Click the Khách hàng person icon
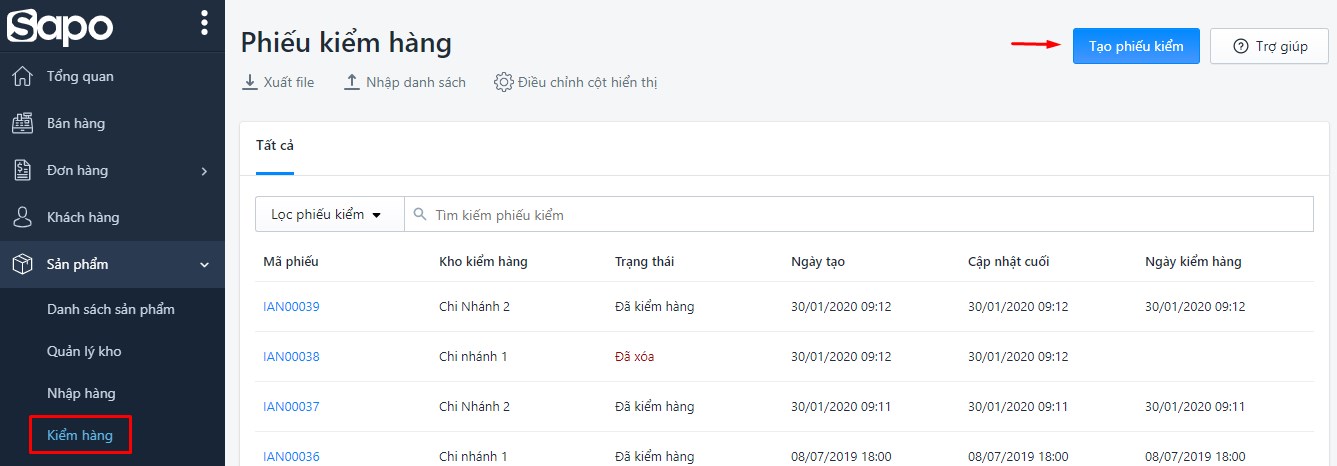 [22, 217]
